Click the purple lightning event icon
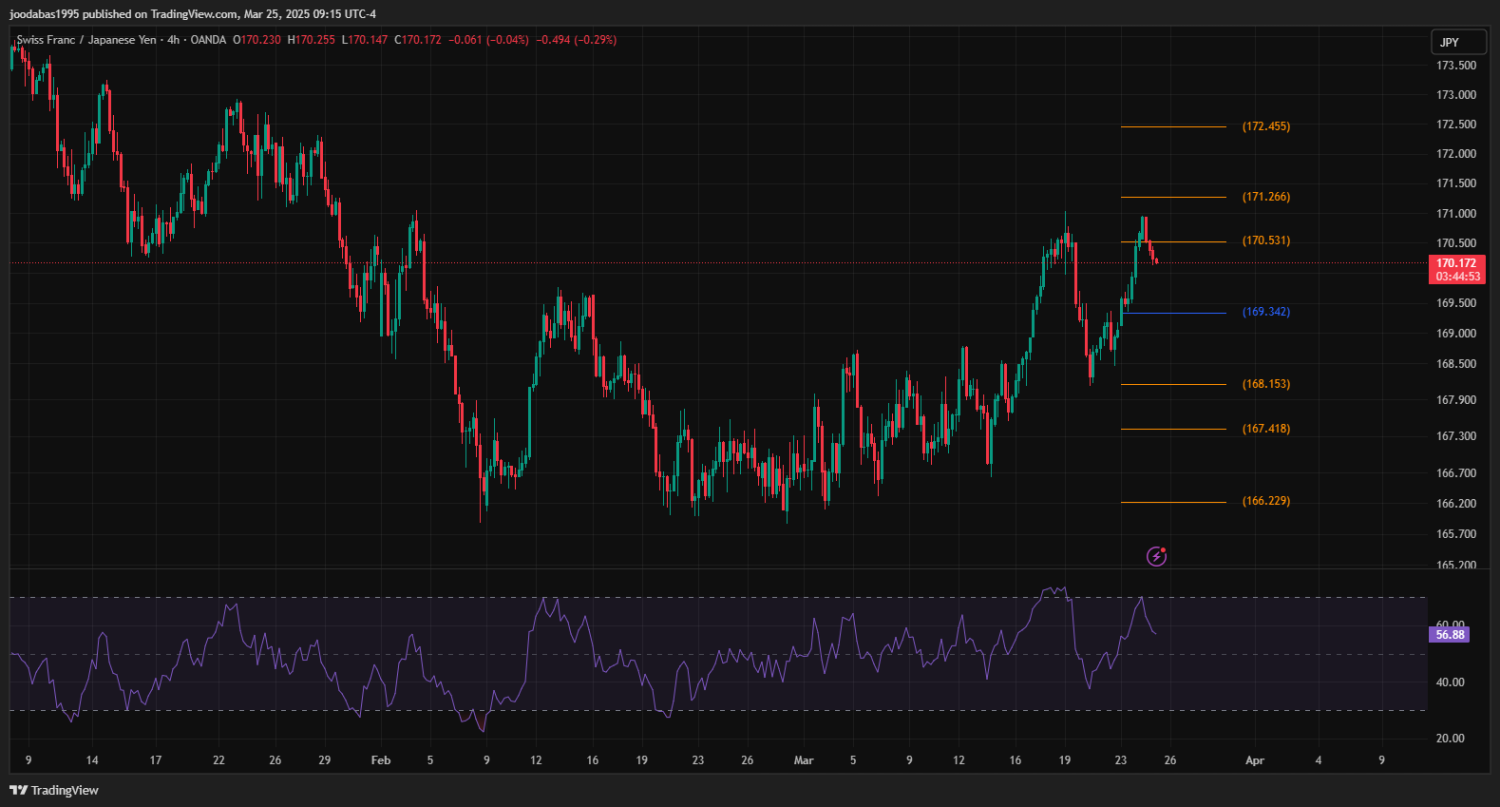 tap(1157, 555)
